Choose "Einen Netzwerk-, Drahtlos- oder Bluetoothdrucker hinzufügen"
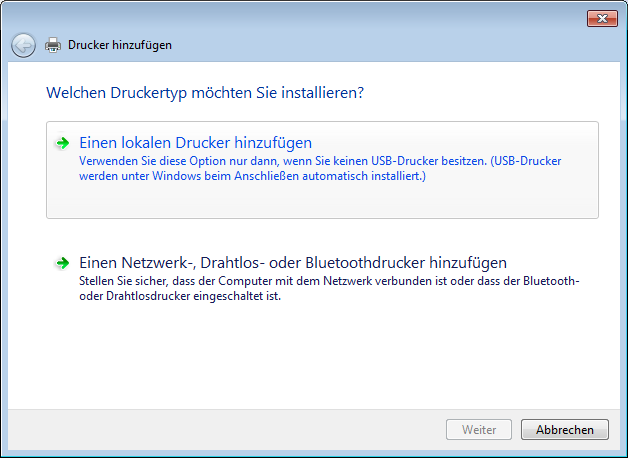Viewport: 628px width, 458px height. 293,263
